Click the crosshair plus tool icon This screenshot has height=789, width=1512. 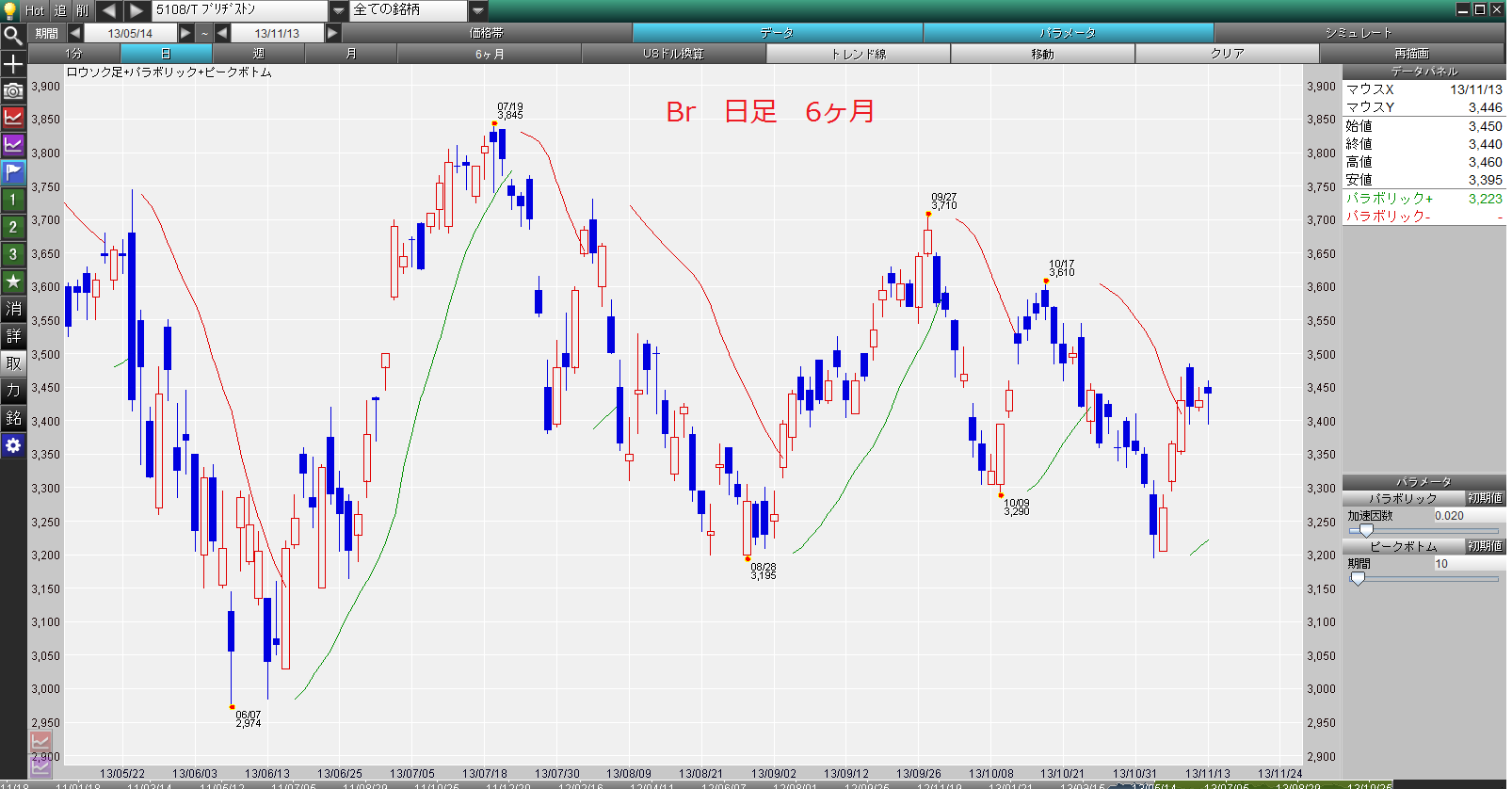(x=13, y=64)
